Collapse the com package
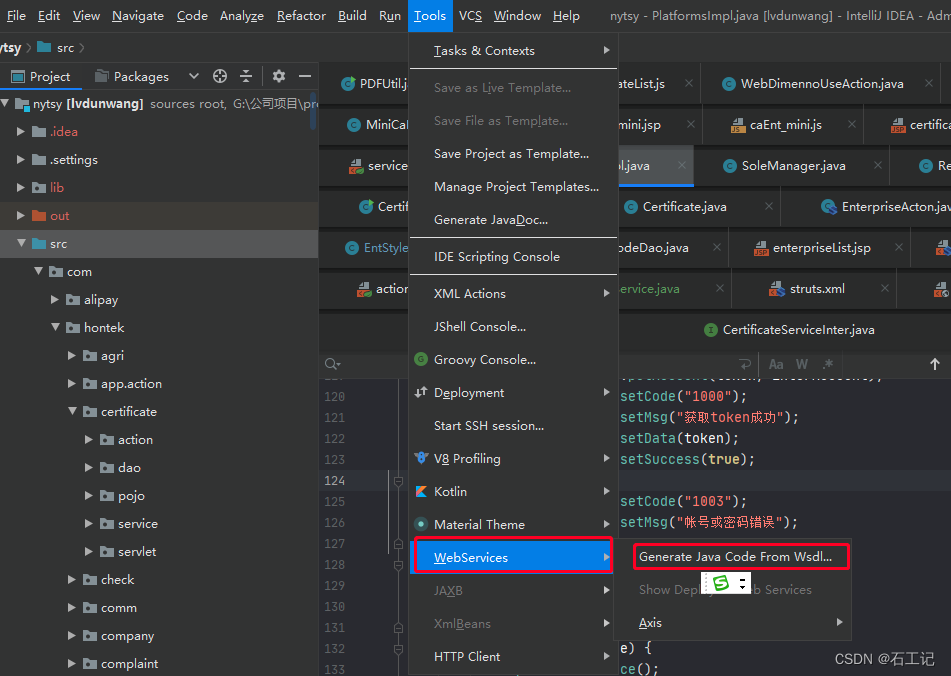This screenshot has height=676, width=951. tap(38, 271)
